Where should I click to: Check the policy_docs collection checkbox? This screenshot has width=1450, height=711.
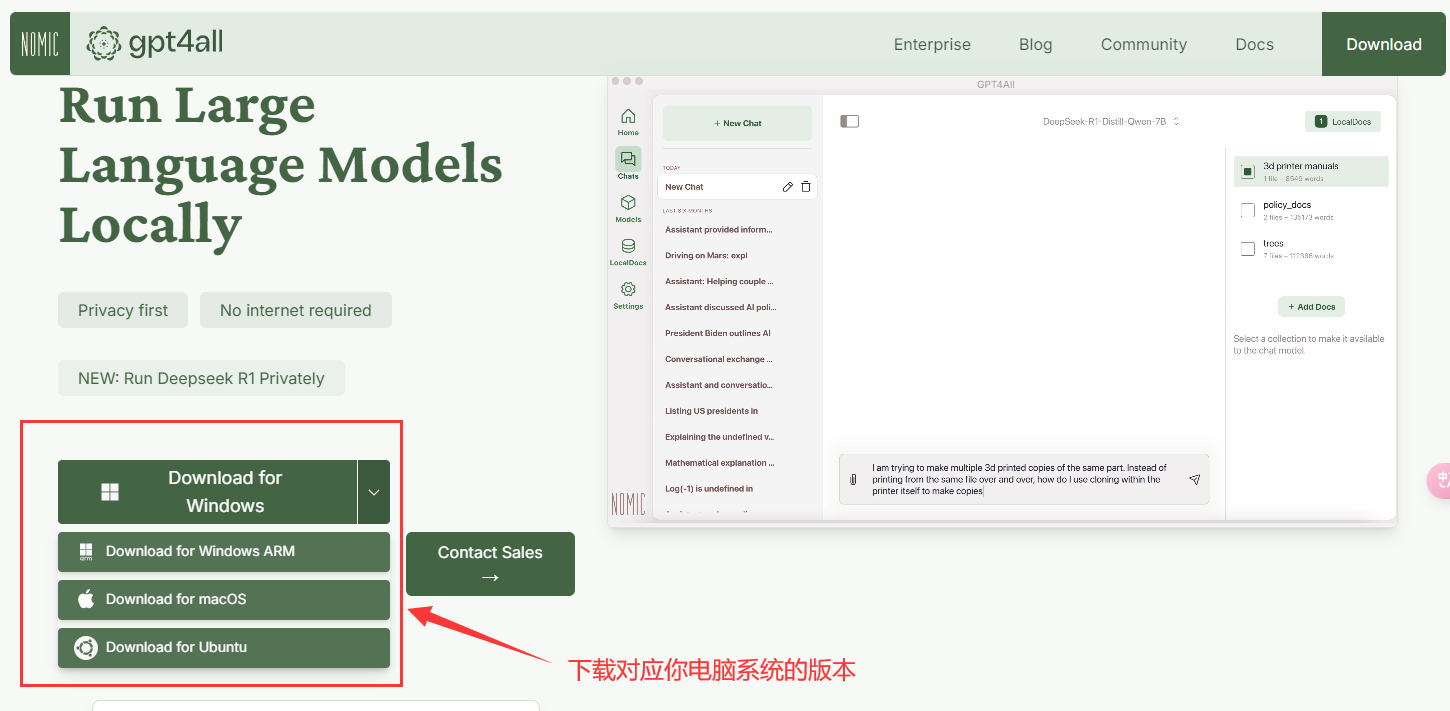pos(1247,210)
